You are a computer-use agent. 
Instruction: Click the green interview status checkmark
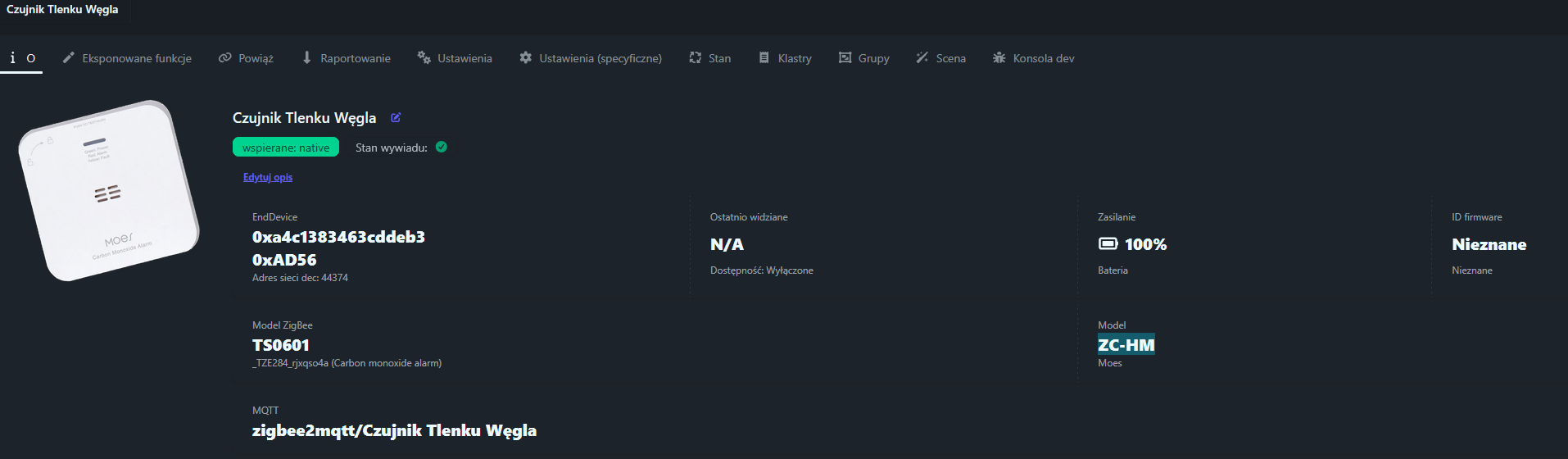tap(442, 148)
